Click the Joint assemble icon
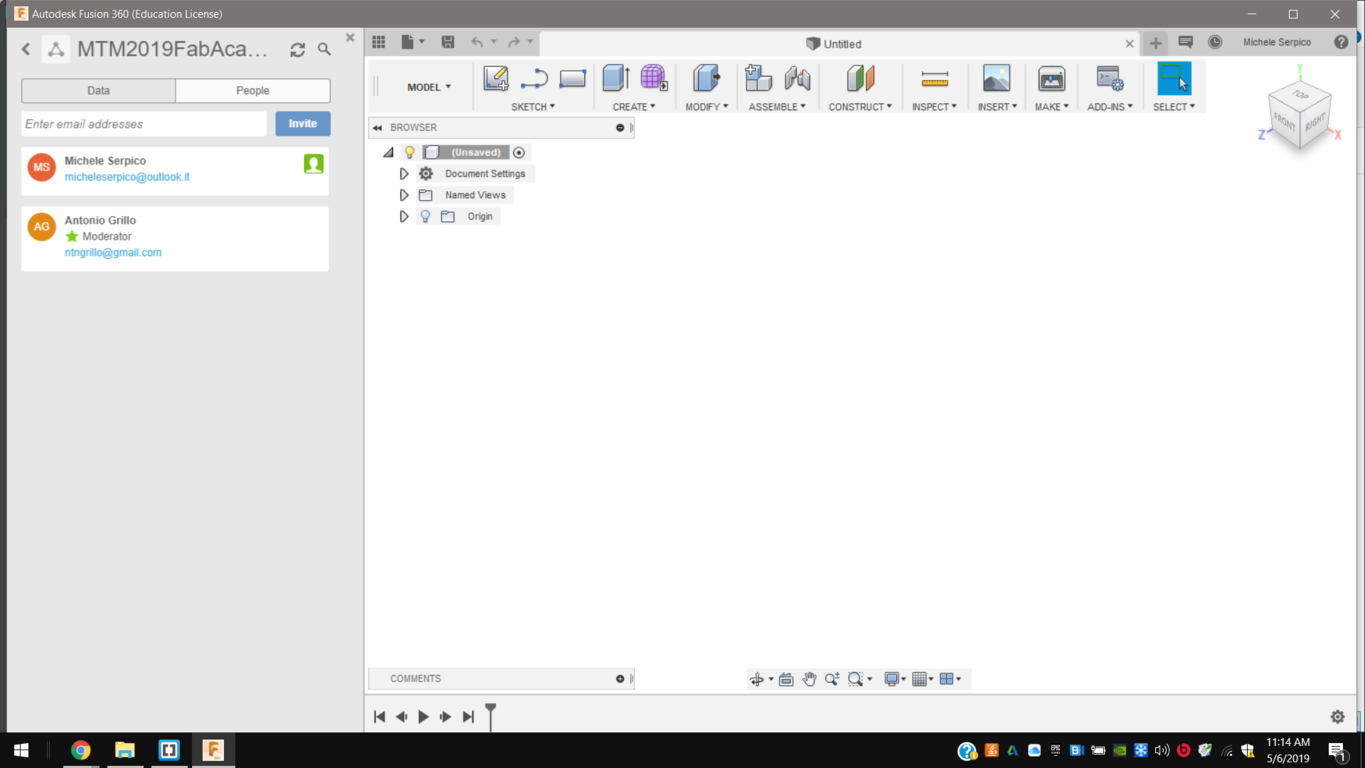The image size is (1365, 768). point(797,78)
